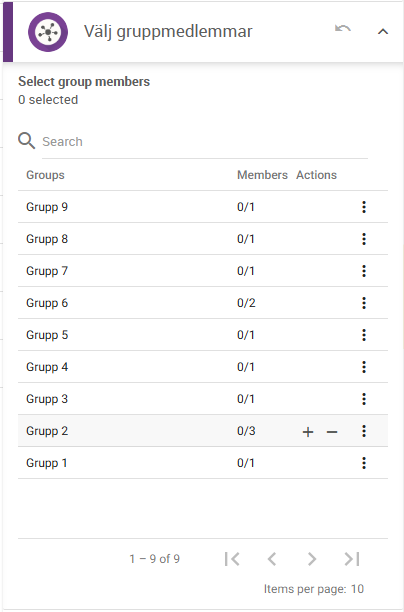Open the more options menu for Grupp 9
The height and width of the screenshot is (612, 404).
pos(364,207)
